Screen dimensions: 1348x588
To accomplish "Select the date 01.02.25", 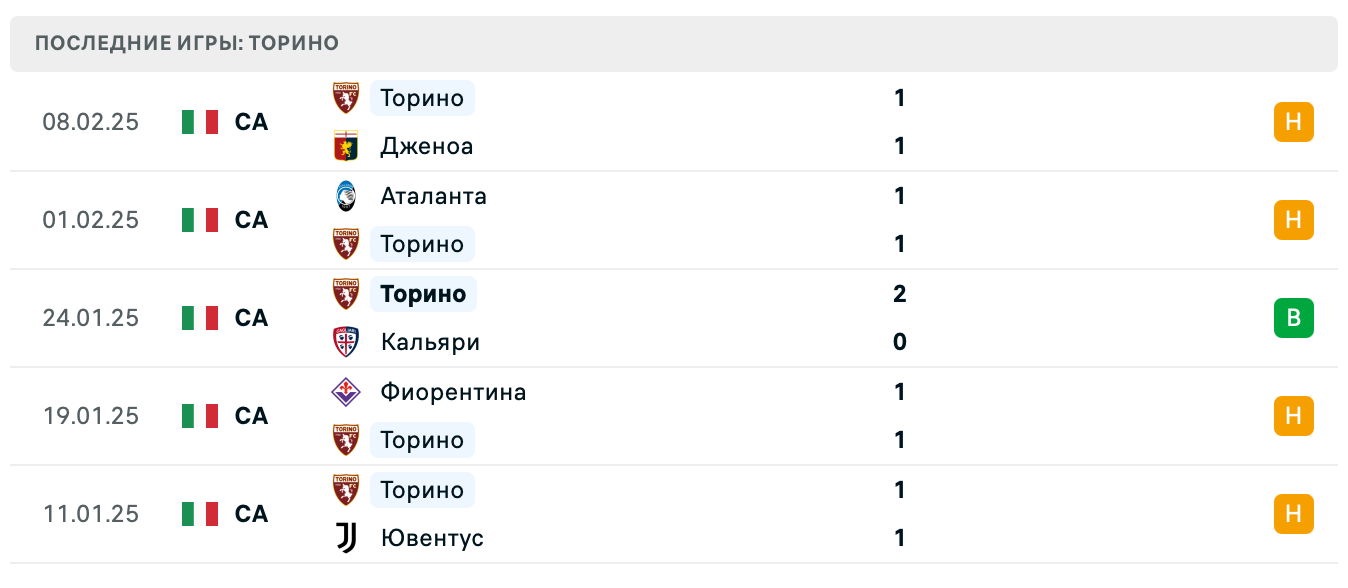I will 91,220.
